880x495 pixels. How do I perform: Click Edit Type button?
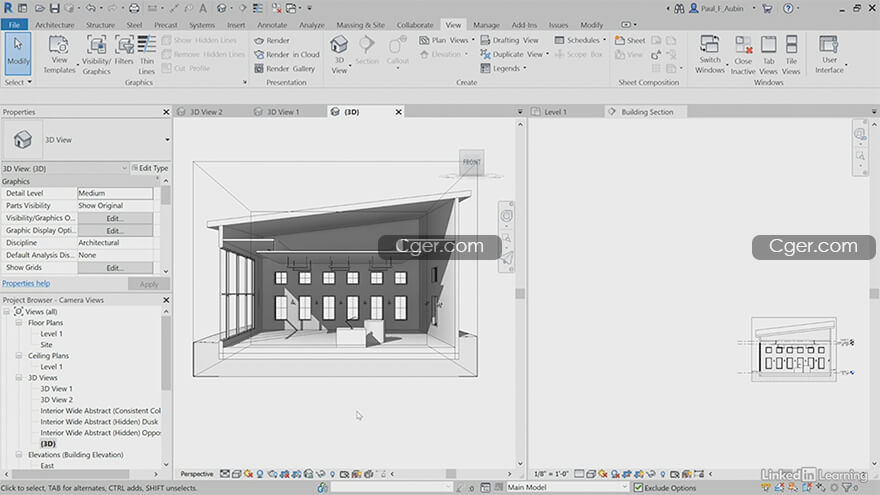150,168
